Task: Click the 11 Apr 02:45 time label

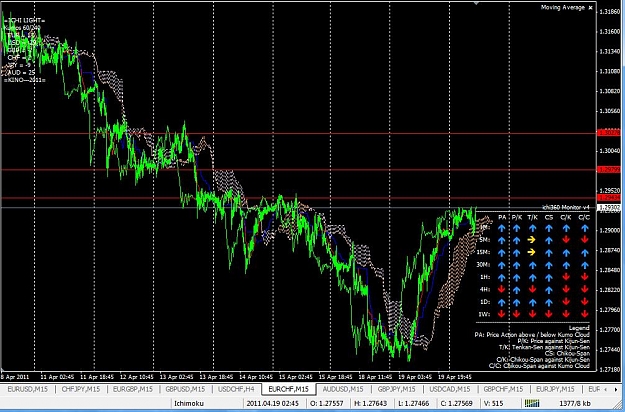Action: pos(57,377)
